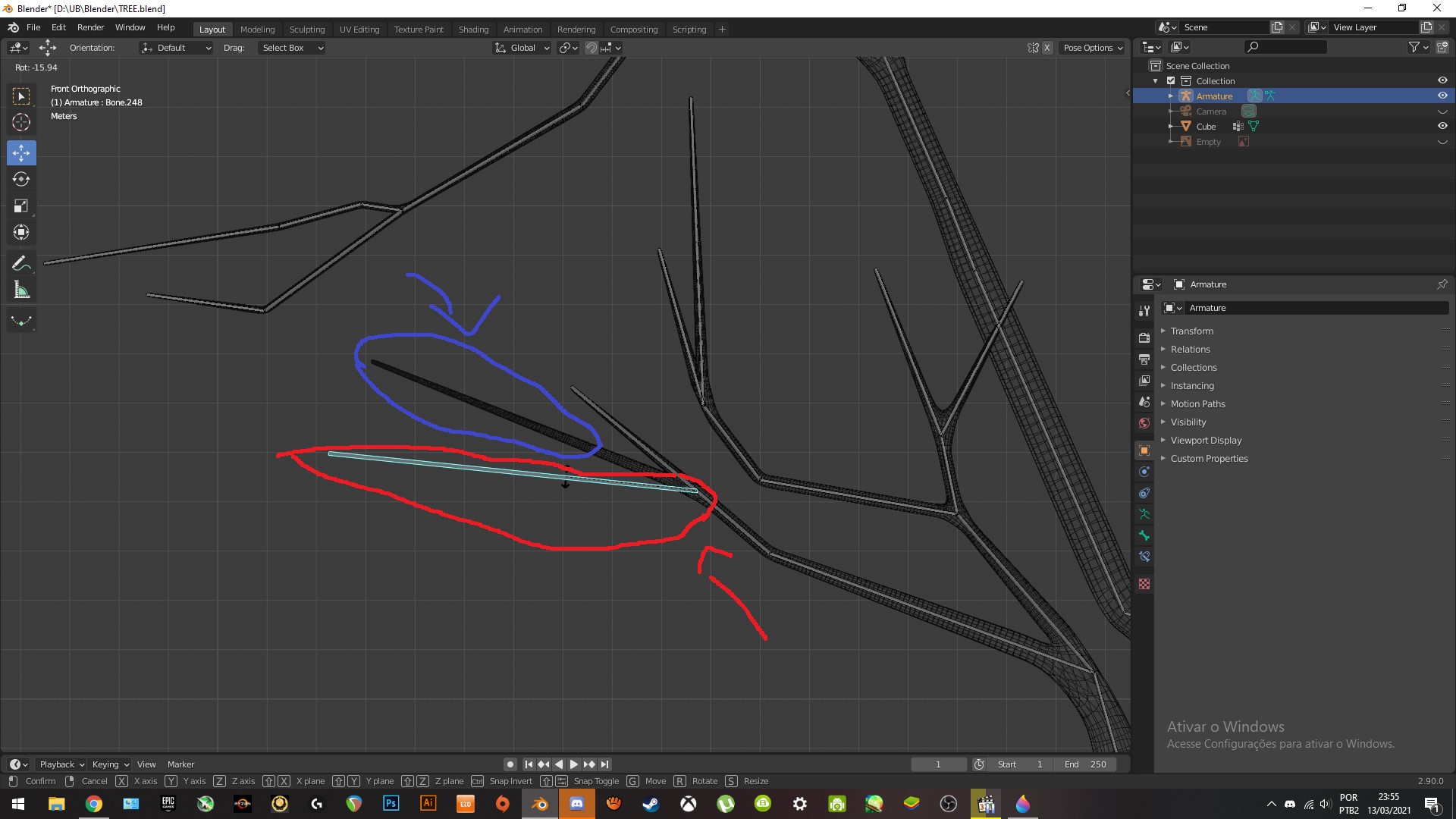Click the current frame number field
The width and height of the screenshot is (1456, 819).
tap(938, 764)
